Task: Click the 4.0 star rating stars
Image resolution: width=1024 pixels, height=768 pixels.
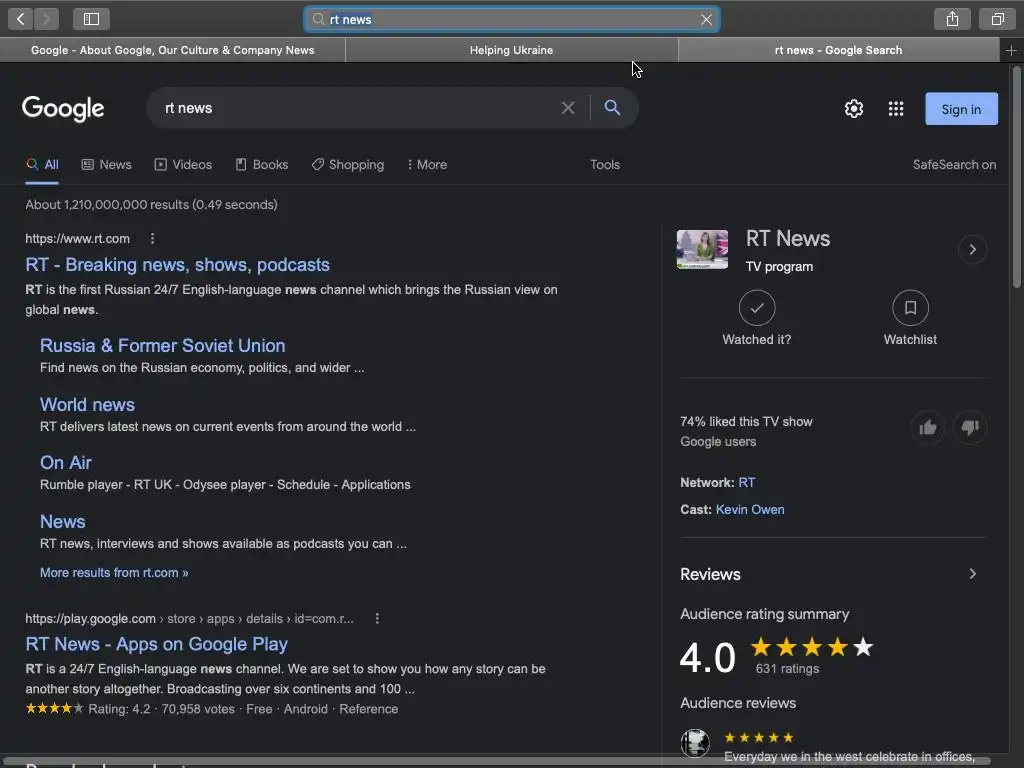Action: point(812,647)
